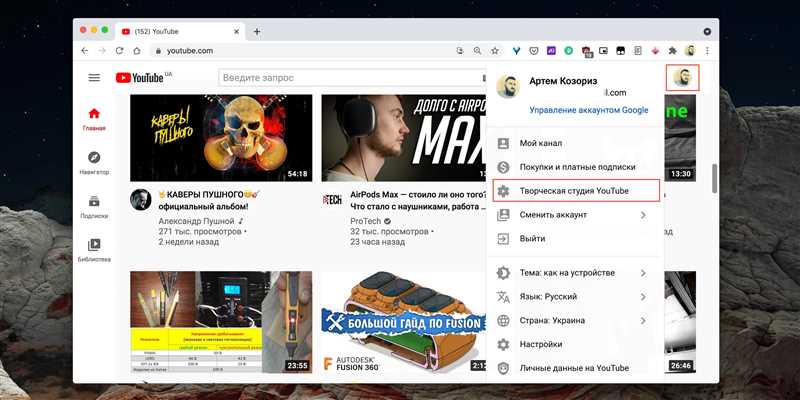The height and width of the screenshot is (400, 800).
Task: Click the 271 тыс. просмотров text
Action: tap(200, 232)
